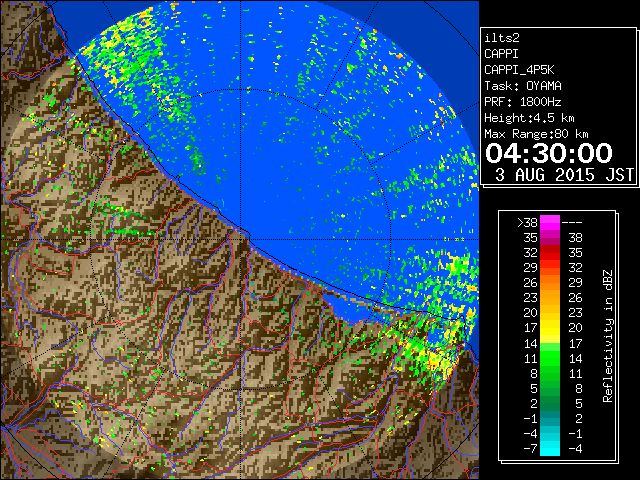This screenshot has width=640, height=480.
Task: Click the '>38' legend label
Action: (527, 223)
